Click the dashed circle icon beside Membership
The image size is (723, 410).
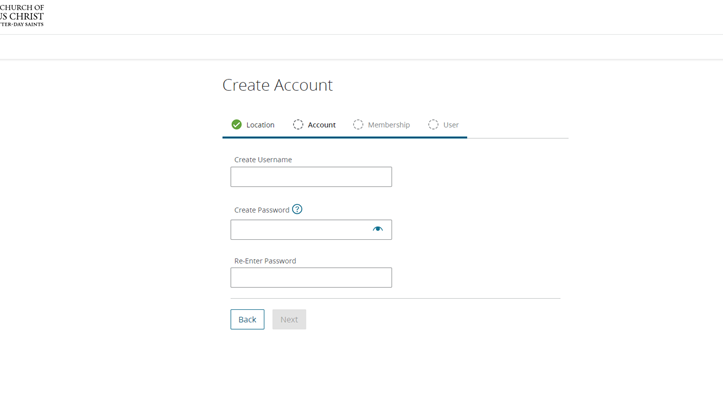(358, 125)
